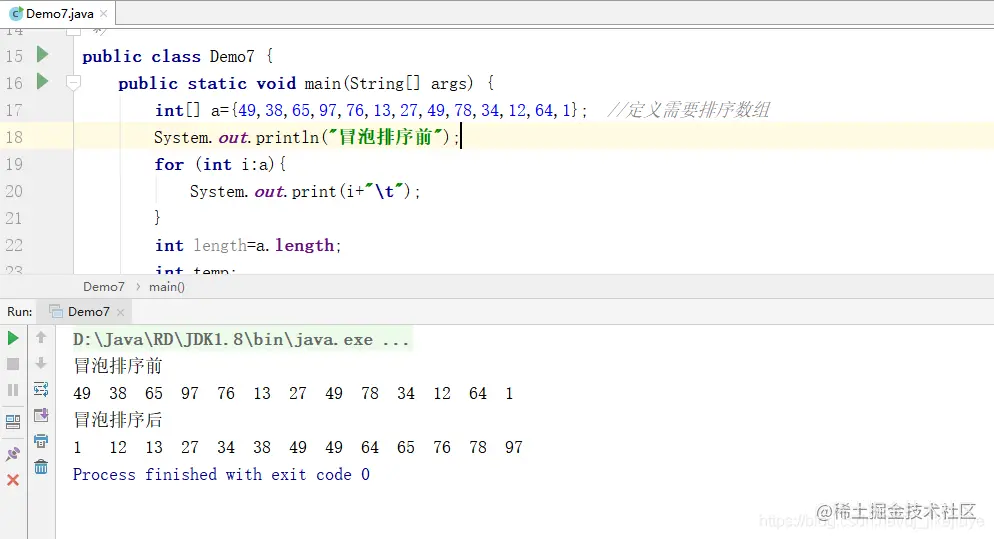Clear all console output with the trash icon
The image size is (994, 539).
(41, 467)
